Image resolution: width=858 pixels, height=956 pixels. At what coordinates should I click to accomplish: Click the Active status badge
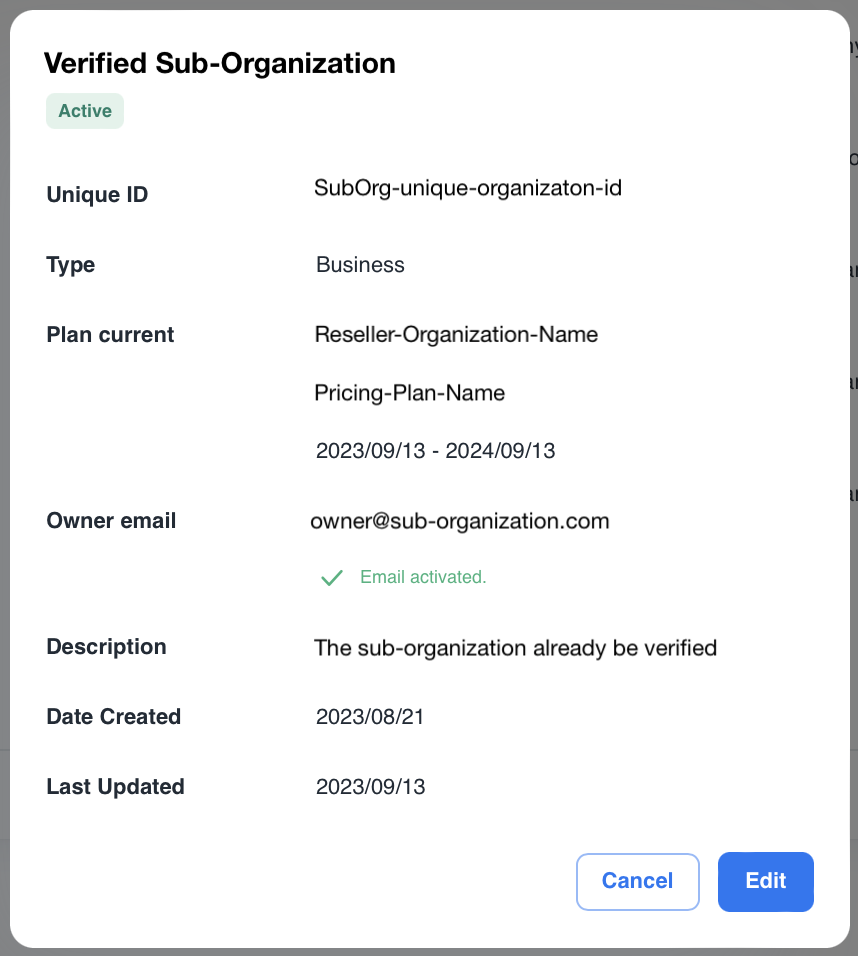click(x=85, y=111)
